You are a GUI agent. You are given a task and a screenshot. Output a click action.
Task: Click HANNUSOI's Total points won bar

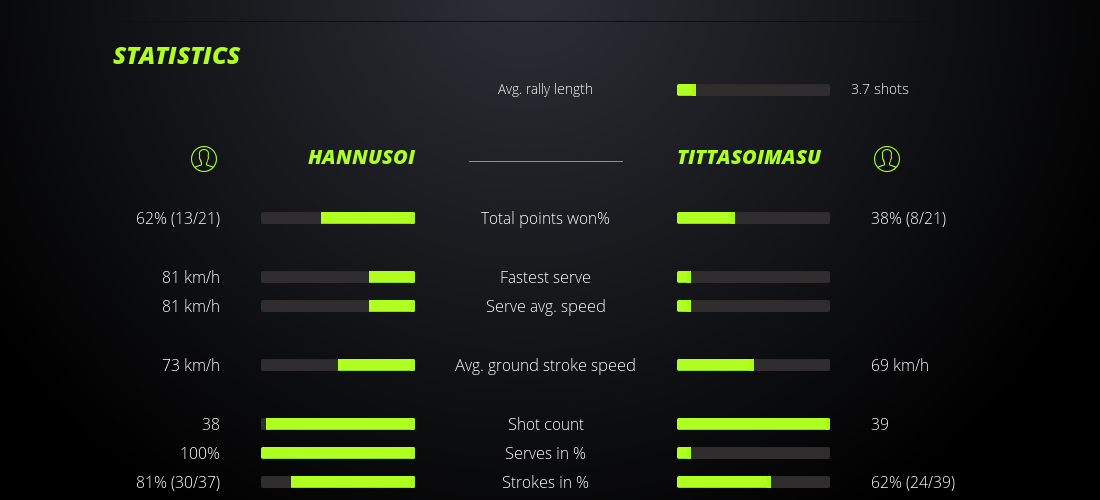(x=338, y=218)
